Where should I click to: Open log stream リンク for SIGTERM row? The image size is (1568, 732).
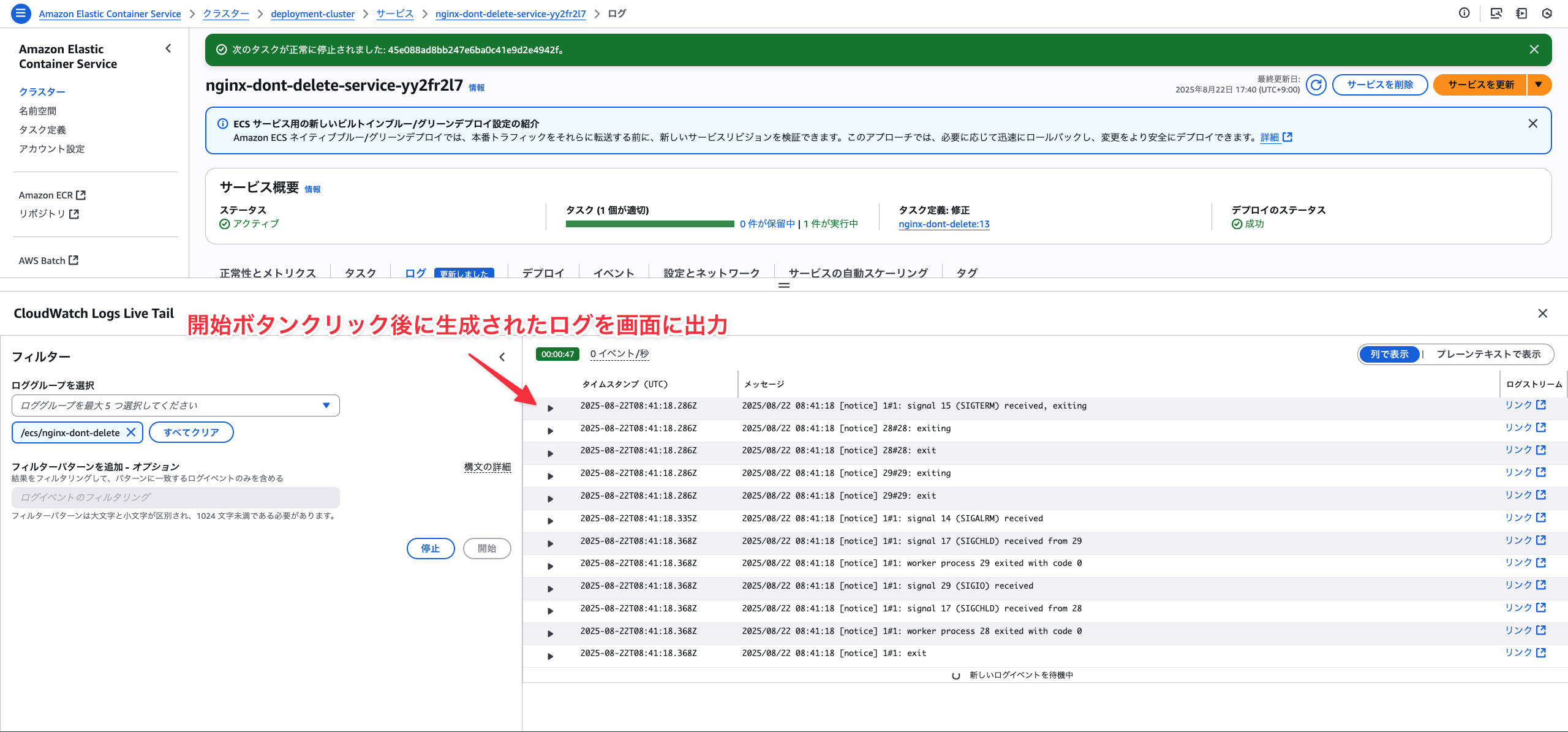[1525, 405]
